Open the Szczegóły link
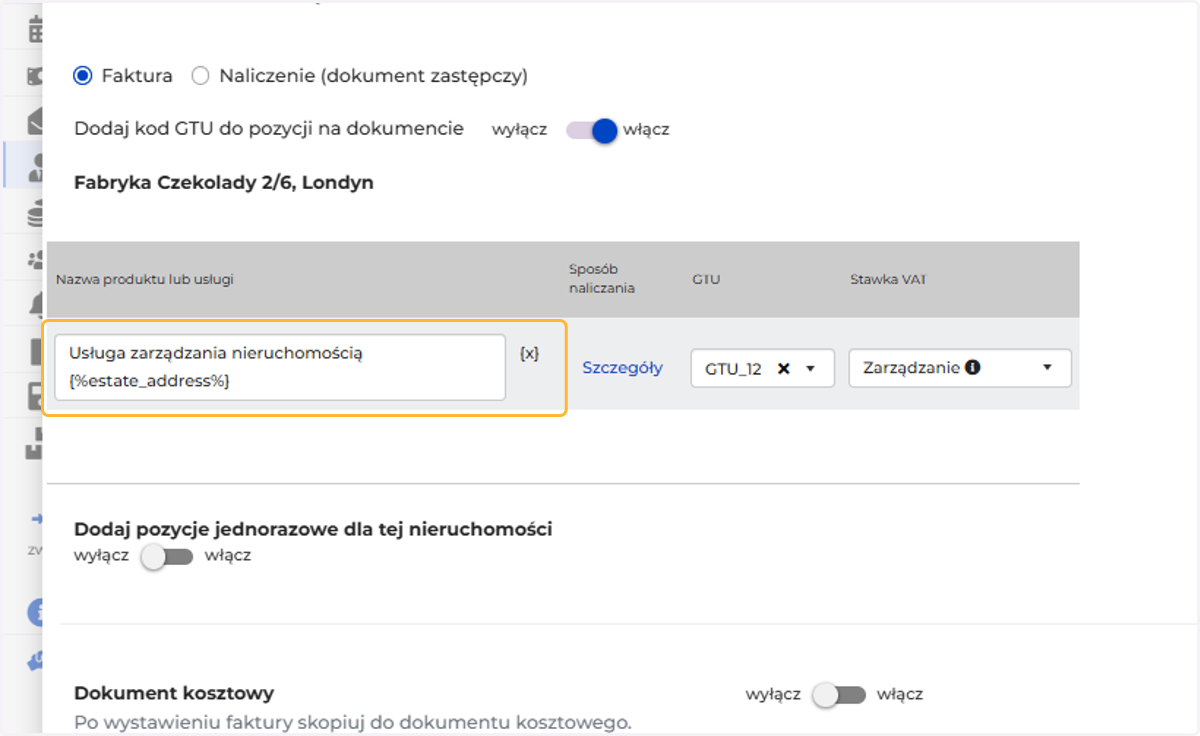 pos(622,367)
